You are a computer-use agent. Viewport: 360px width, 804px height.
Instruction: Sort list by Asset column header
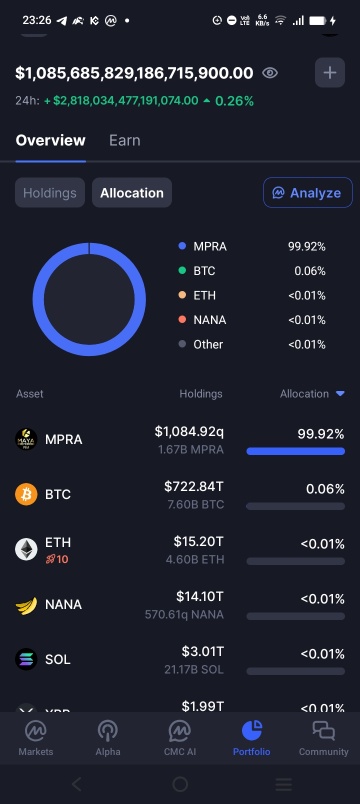30,394
